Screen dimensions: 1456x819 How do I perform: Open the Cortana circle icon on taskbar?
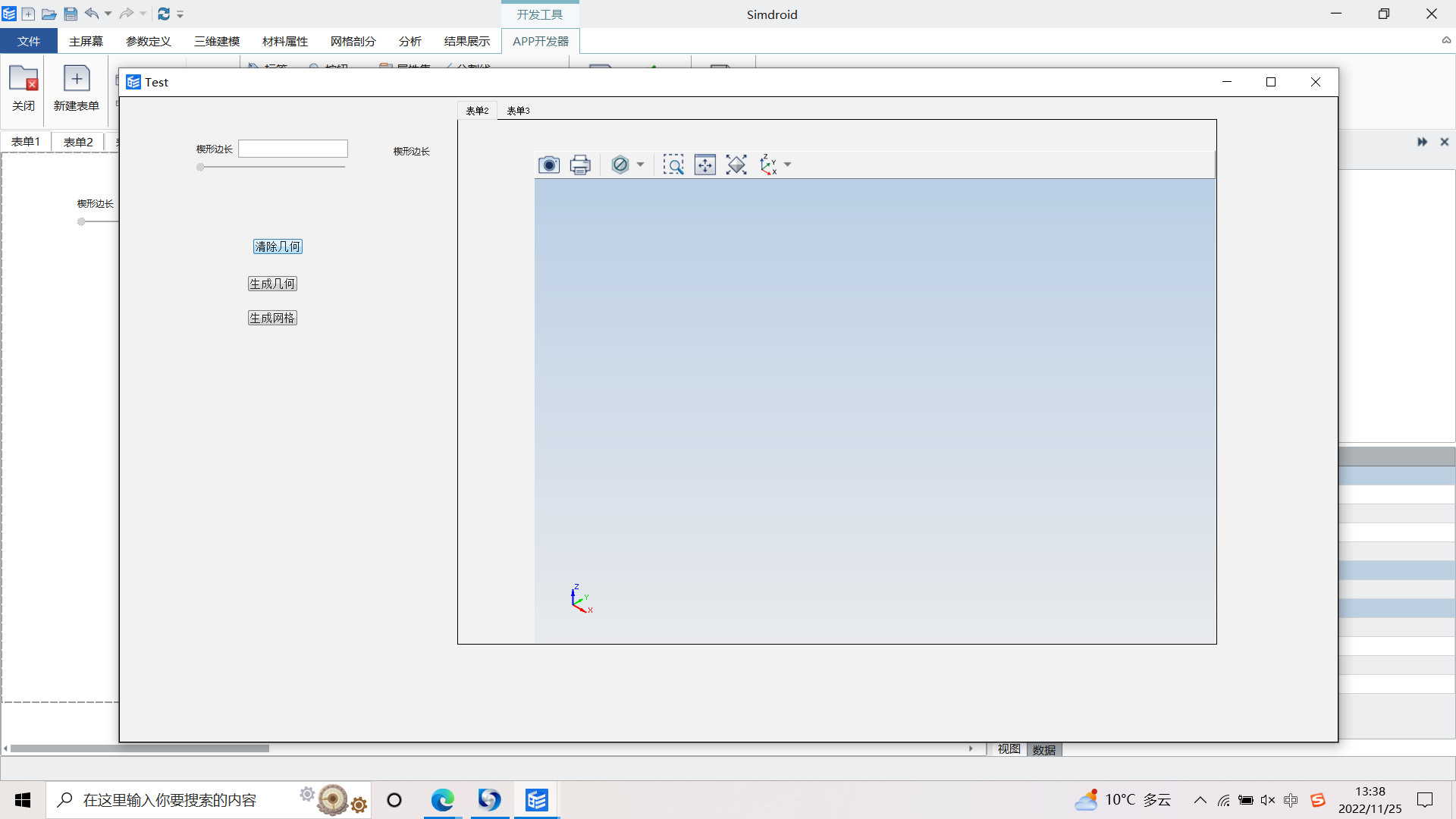click(x=394, y=800)
